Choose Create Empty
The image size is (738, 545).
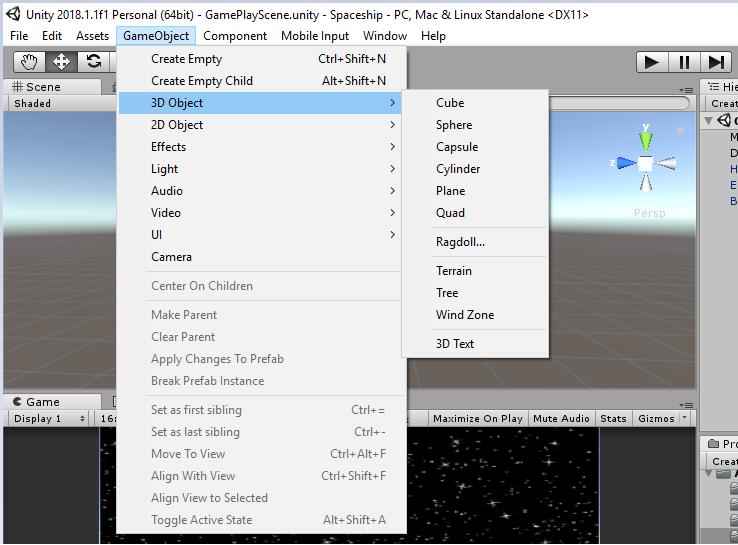(x=261, y=59)
